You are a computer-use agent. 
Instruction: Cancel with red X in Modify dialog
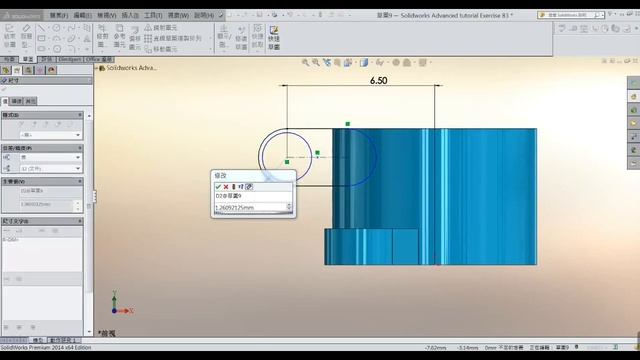pyautogui.click(x=226, y=187)
